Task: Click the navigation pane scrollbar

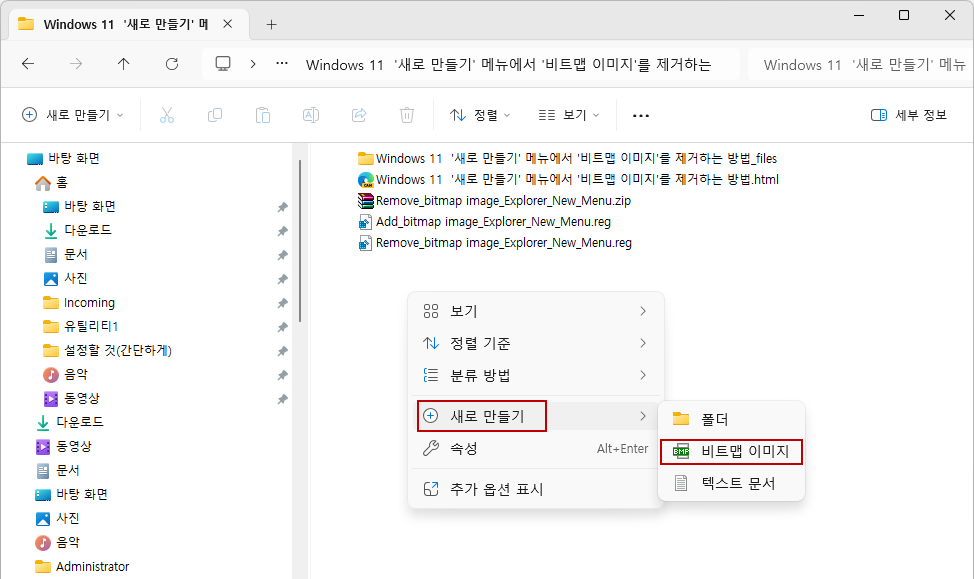Action: coord(300,241)
